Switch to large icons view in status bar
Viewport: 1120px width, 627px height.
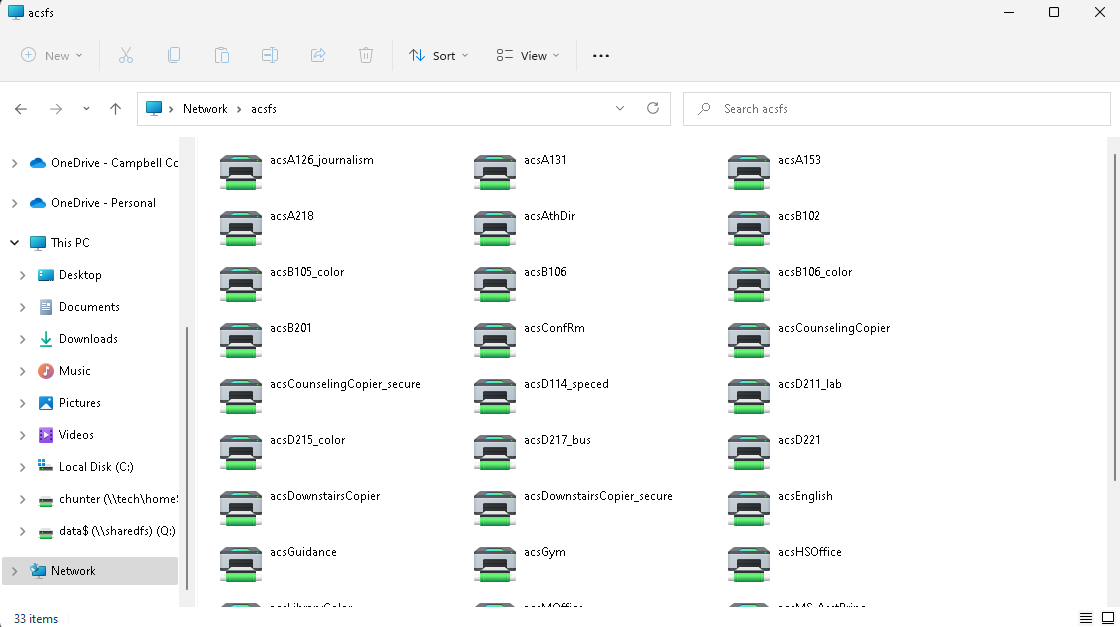point(1108,618)
